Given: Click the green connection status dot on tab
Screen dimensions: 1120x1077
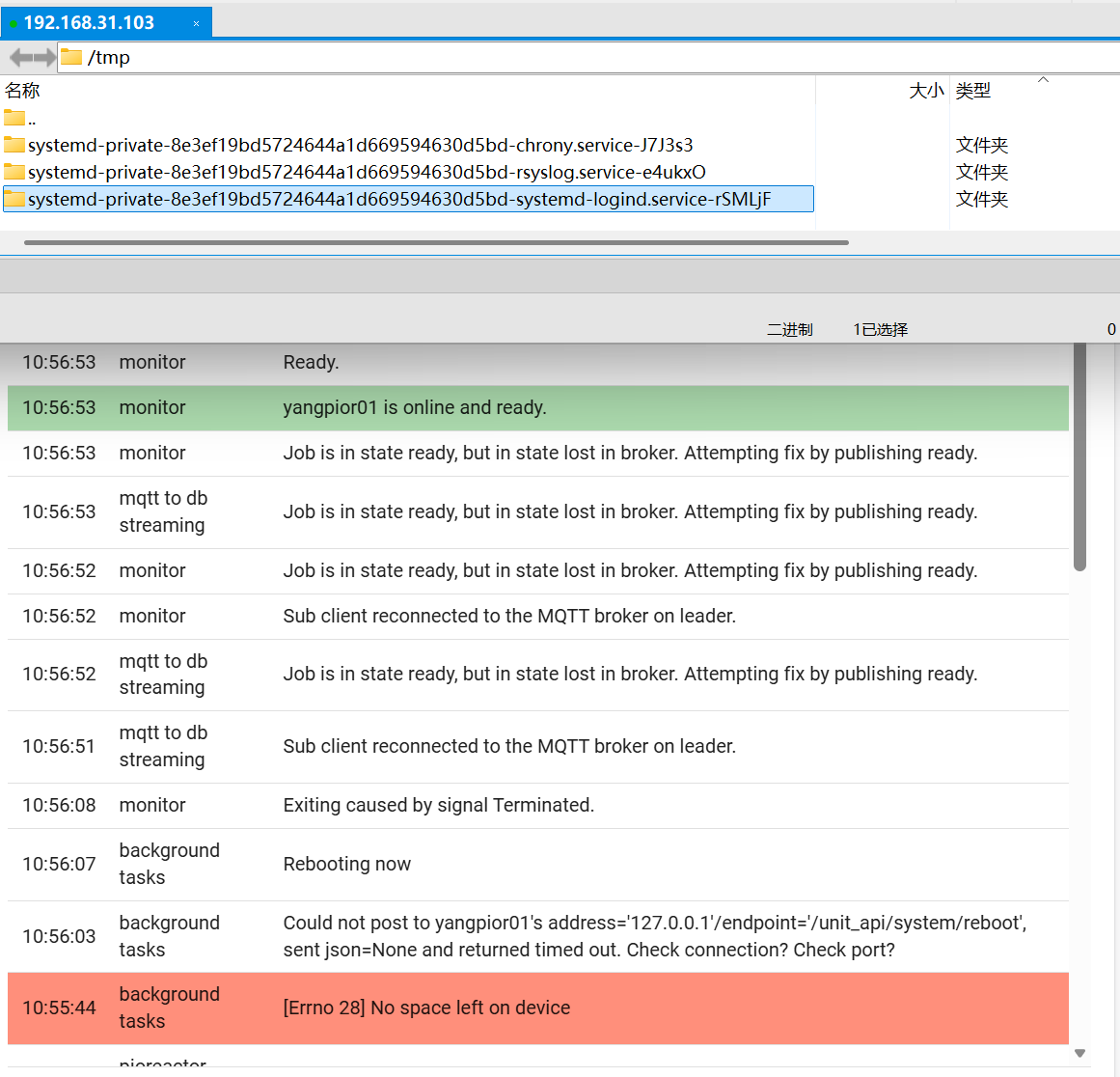Looking at the screenshot, I should coord(13,23).
